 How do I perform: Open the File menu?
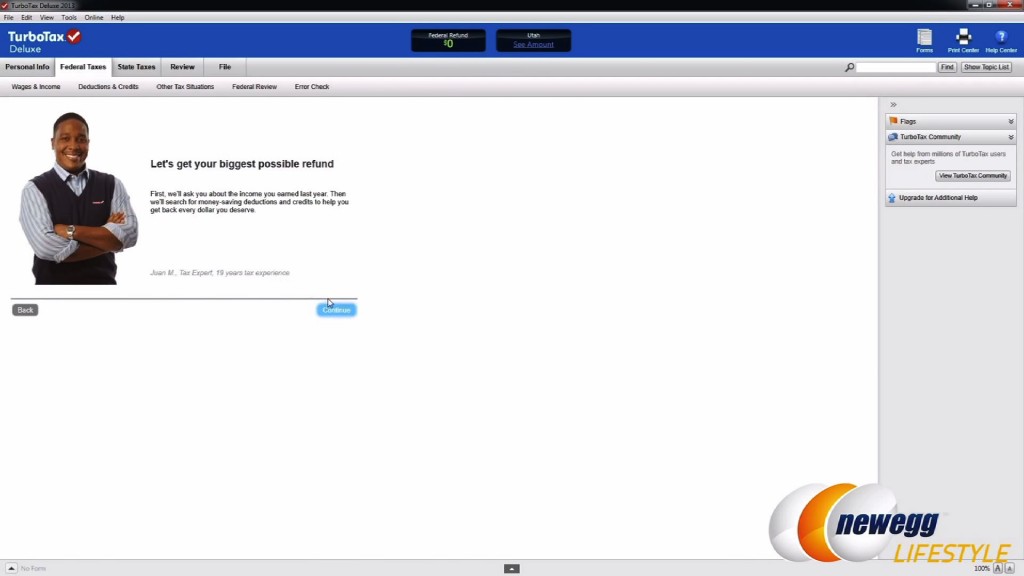pyautogui.click(x=8, y=18)
